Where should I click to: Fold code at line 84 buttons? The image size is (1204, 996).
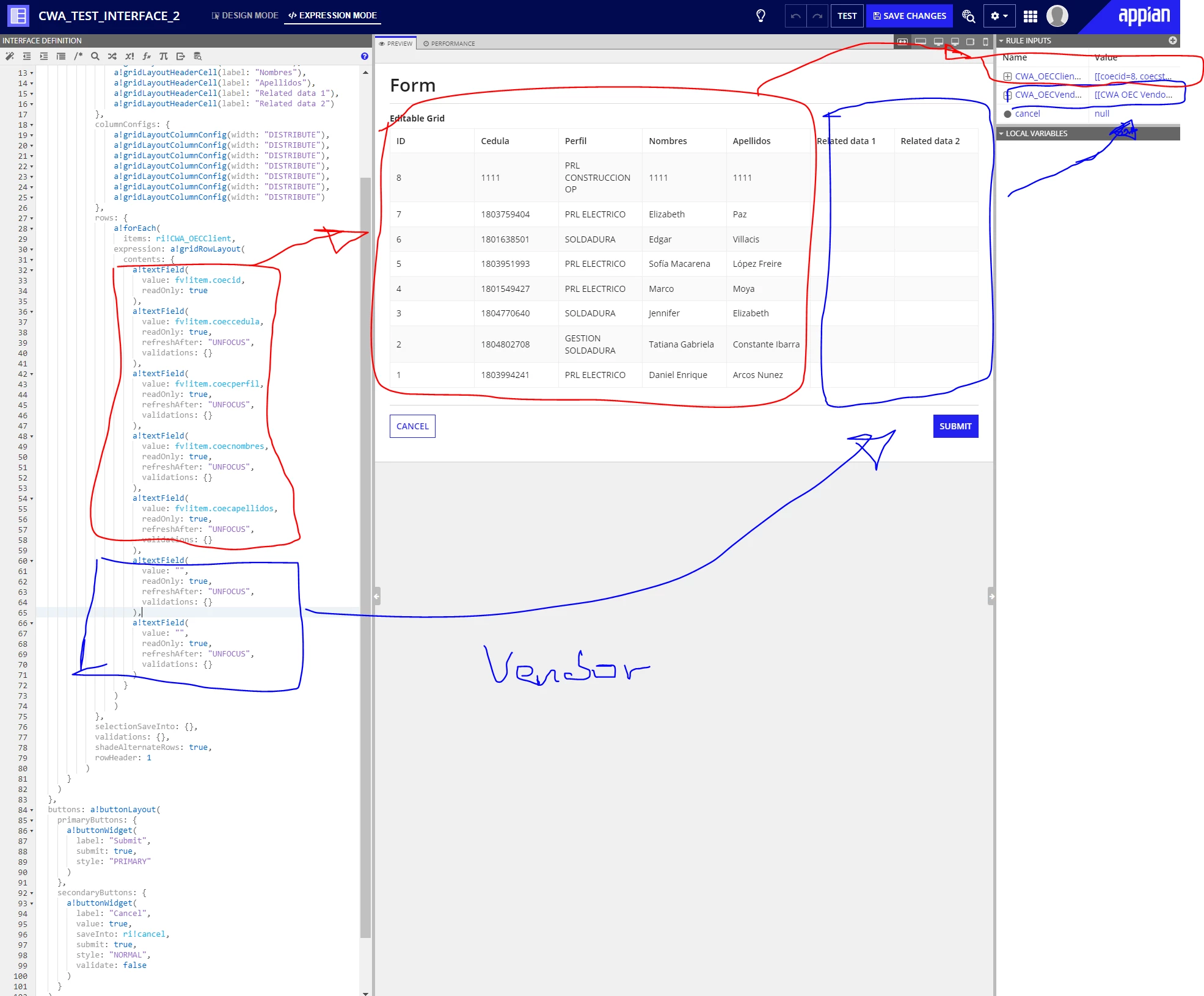pyautogui.click(x=32, y=810)
